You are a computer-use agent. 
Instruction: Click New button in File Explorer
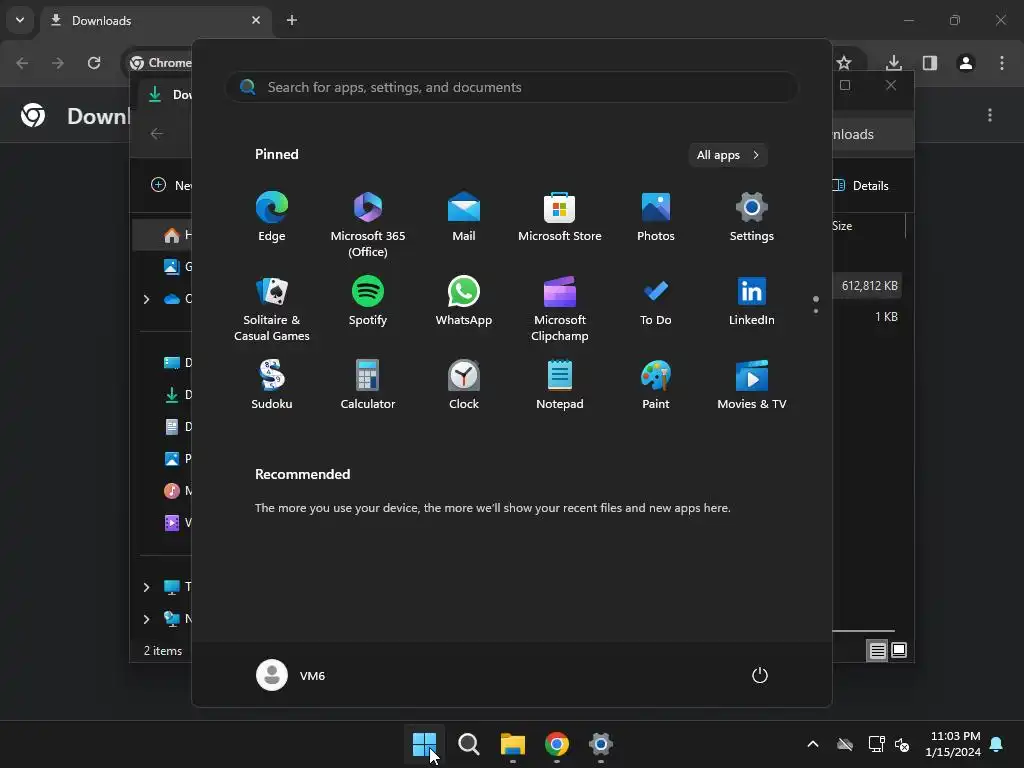tap(171, 185)
